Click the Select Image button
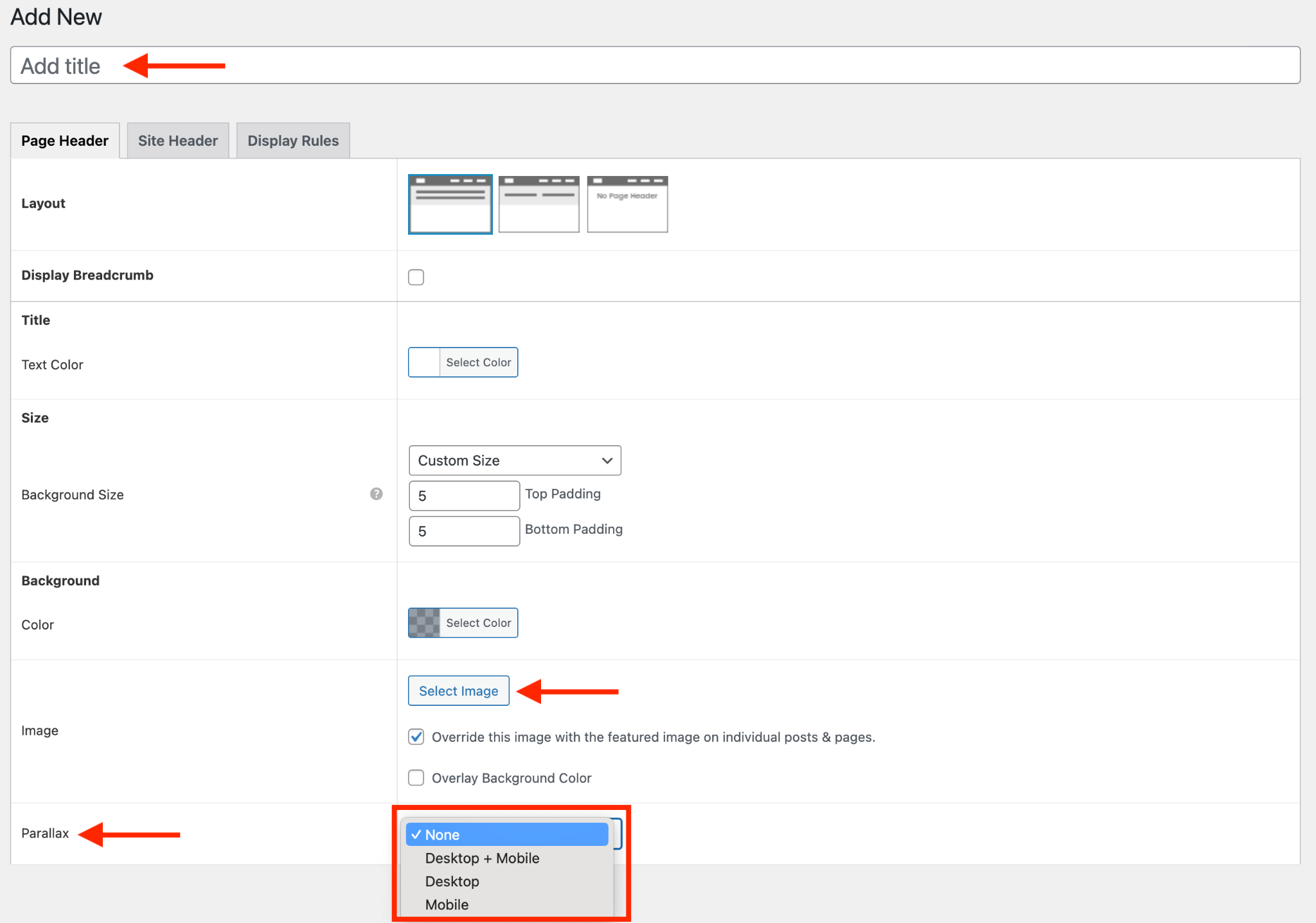The height and width of the screenshot is (923, 1316). [x=459, y=690]
